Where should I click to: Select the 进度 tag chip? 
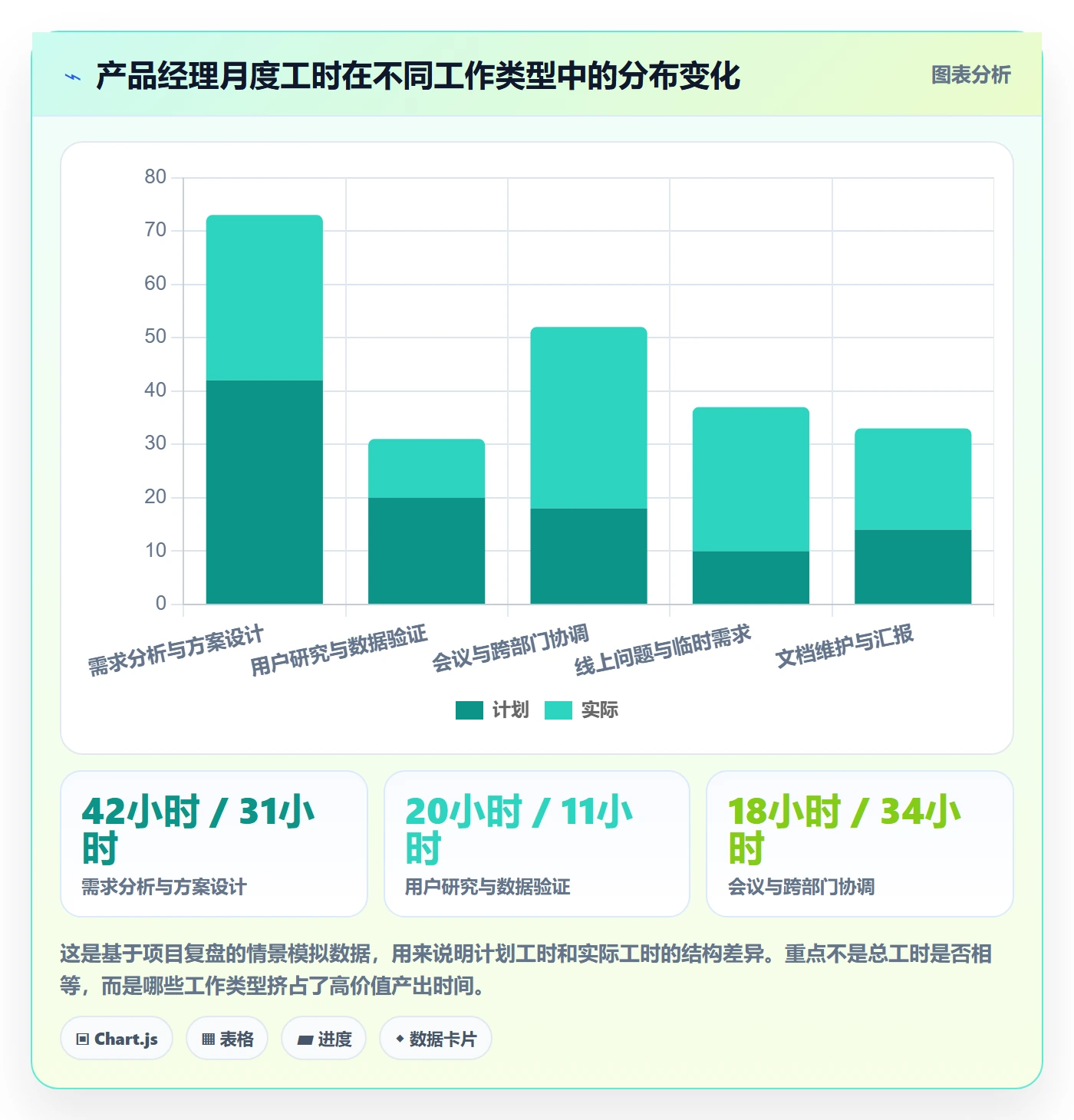pyautogui.click(x=324, y=1039)
